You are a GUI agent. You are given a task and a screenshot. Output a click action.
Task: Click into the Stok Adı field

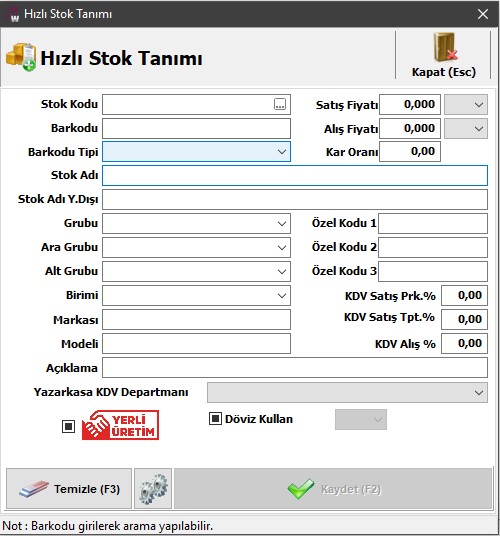295,176
